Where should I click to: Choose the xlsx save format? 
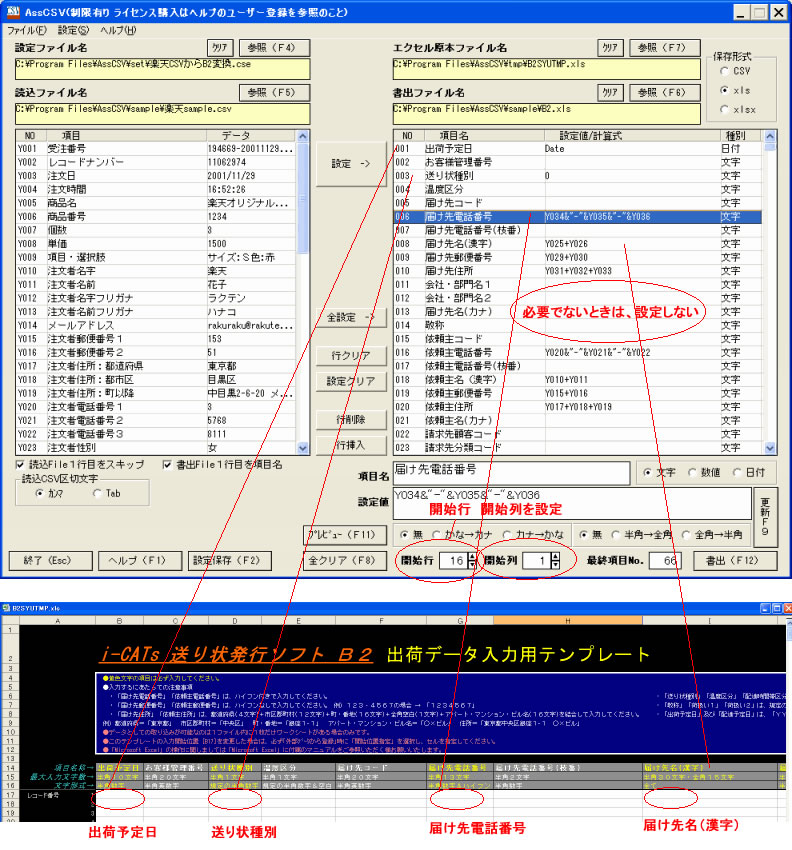(725, 108)
